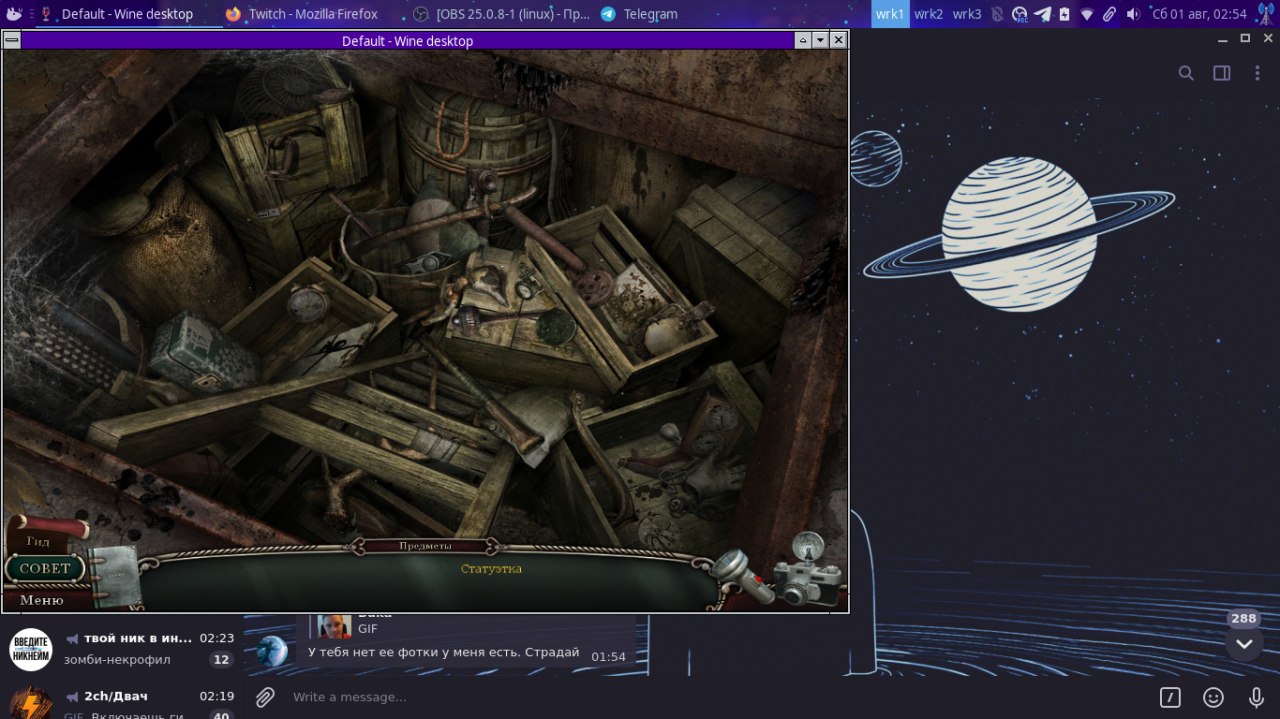Click the 288 unread messages badge
Screen dimensions: 1280x719
1244,619
